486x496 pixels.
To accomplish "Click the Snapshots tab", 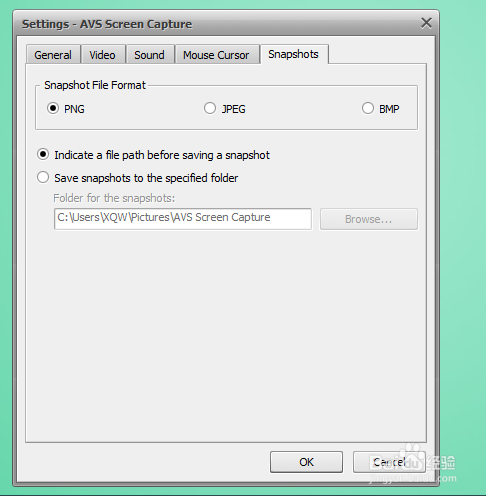I will click(294, 54).
